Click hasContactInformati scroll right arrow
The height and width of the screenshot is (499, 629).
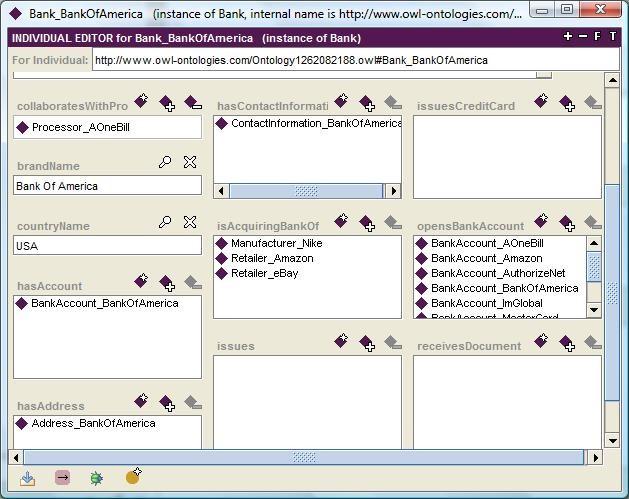tap(394, 191)
